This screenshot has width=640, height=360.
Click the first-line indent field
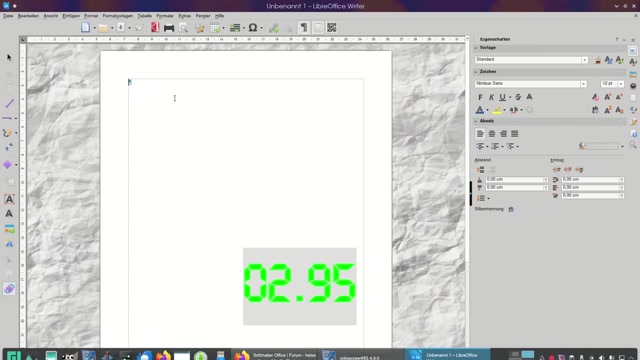click(592, 196)
